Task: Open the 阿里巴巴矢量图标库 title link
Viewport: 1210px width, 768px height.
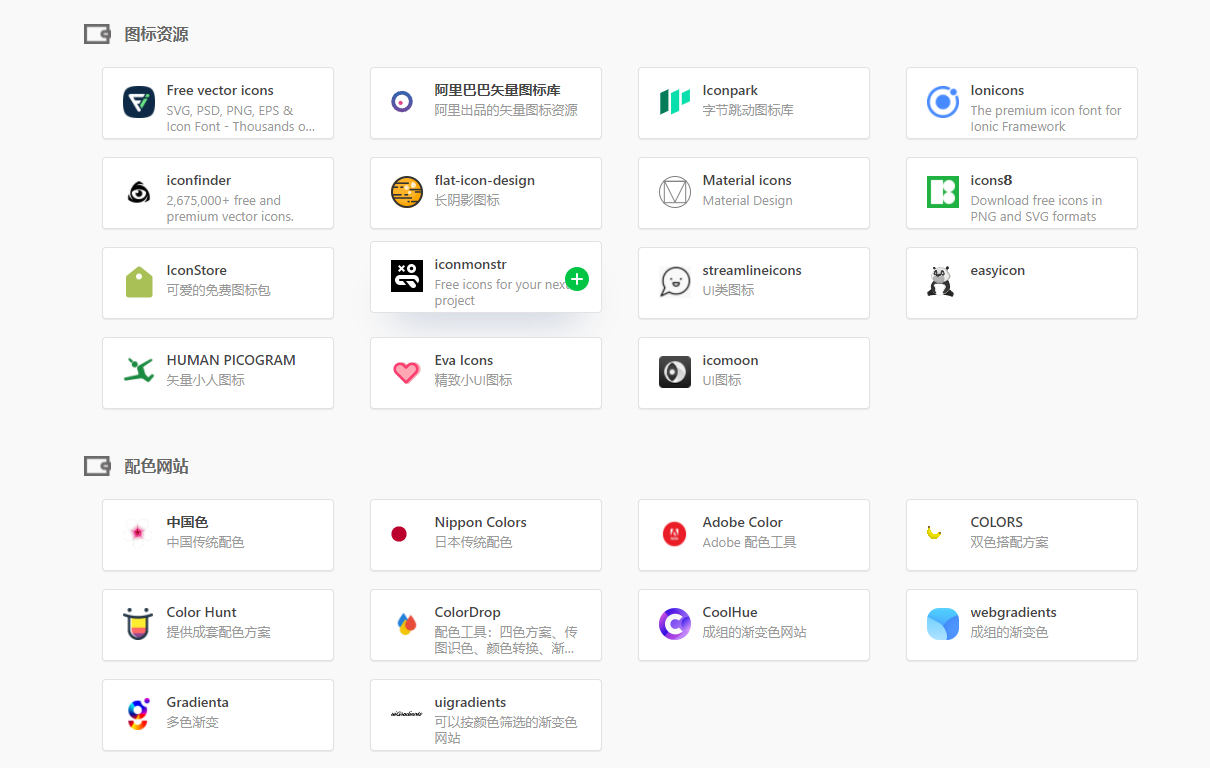Action: 498,90
